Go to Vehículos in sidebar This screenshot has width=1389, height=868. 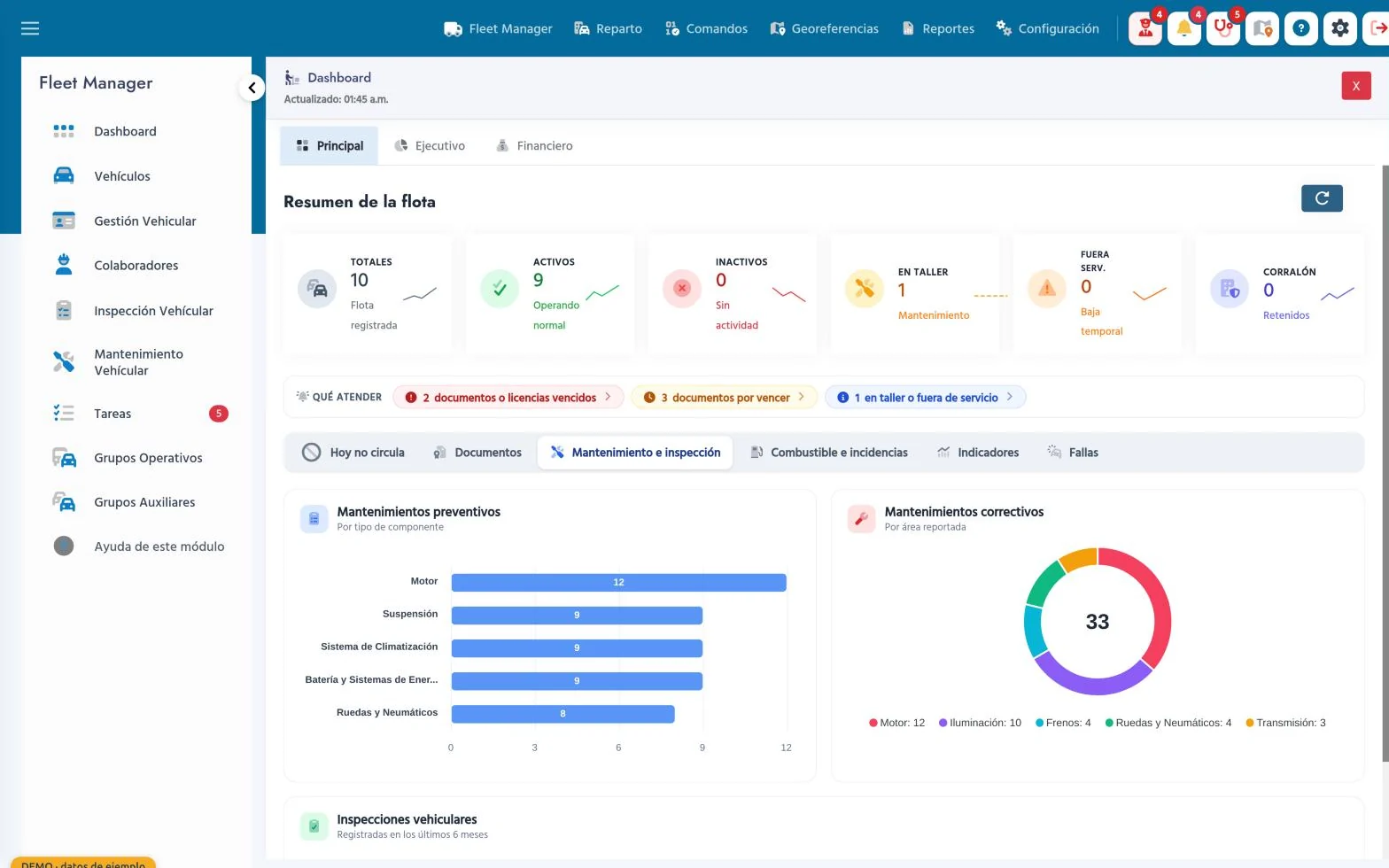coord(122,176)
